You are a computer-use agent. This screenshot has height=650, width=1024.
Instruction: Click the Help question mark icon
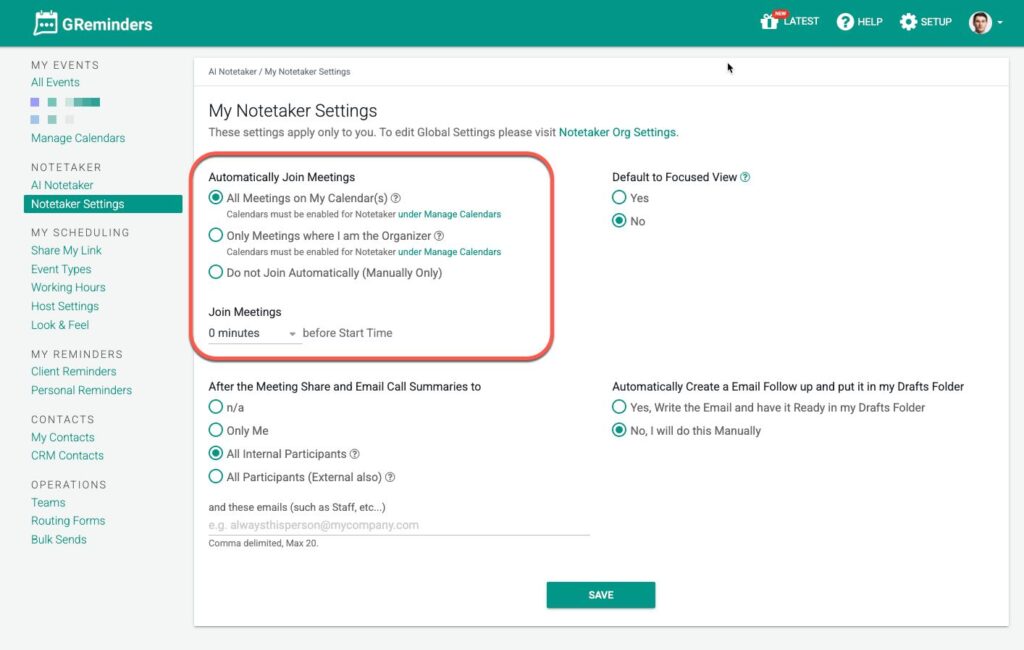(845, 22)
